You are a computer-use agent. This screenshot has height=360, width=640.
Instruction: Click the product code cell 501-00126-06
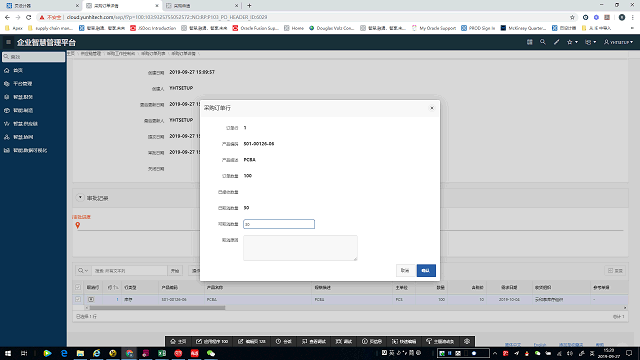(174, 299)
